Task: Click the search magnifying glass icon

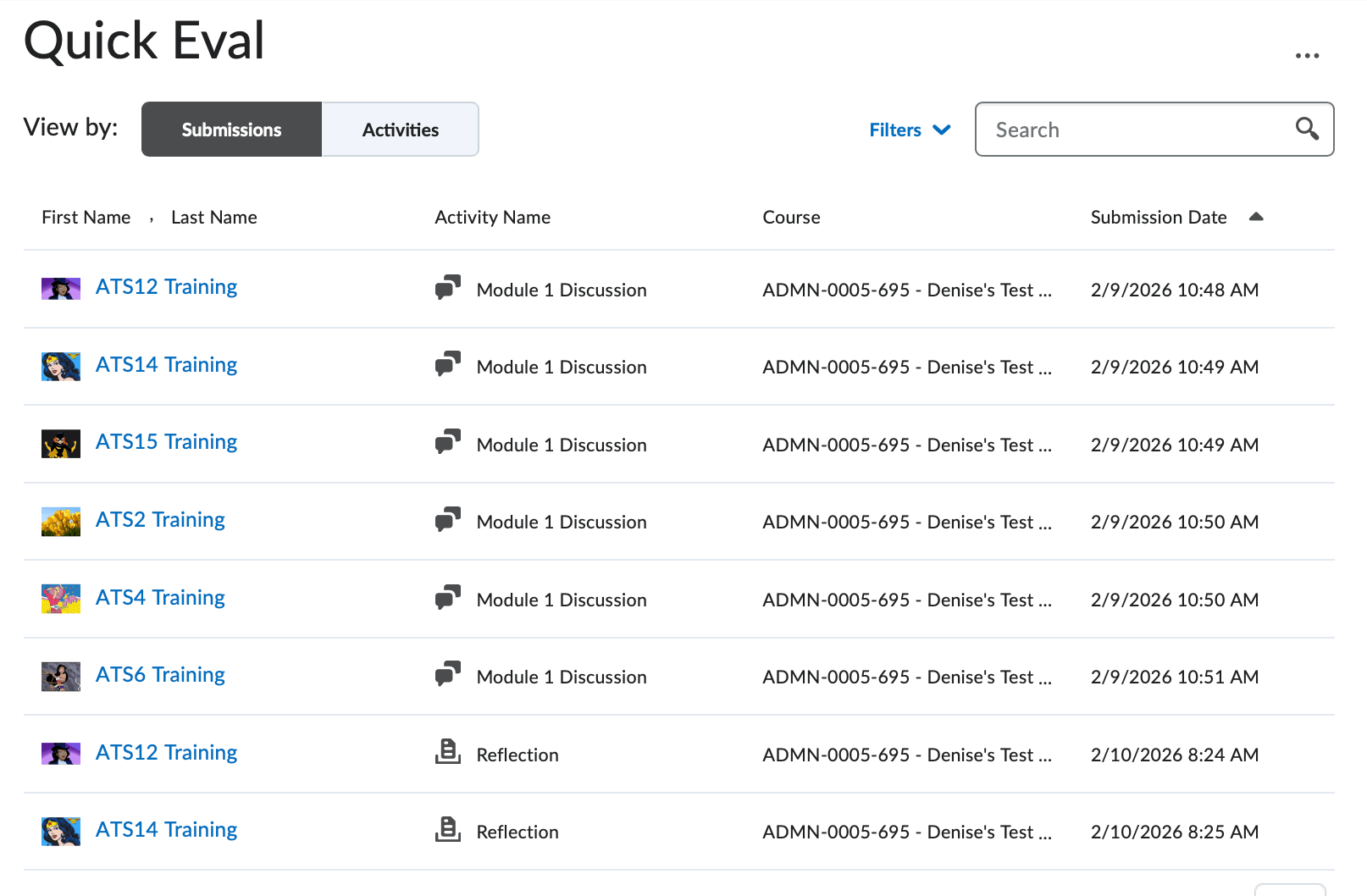Action: click(1307, 129)
